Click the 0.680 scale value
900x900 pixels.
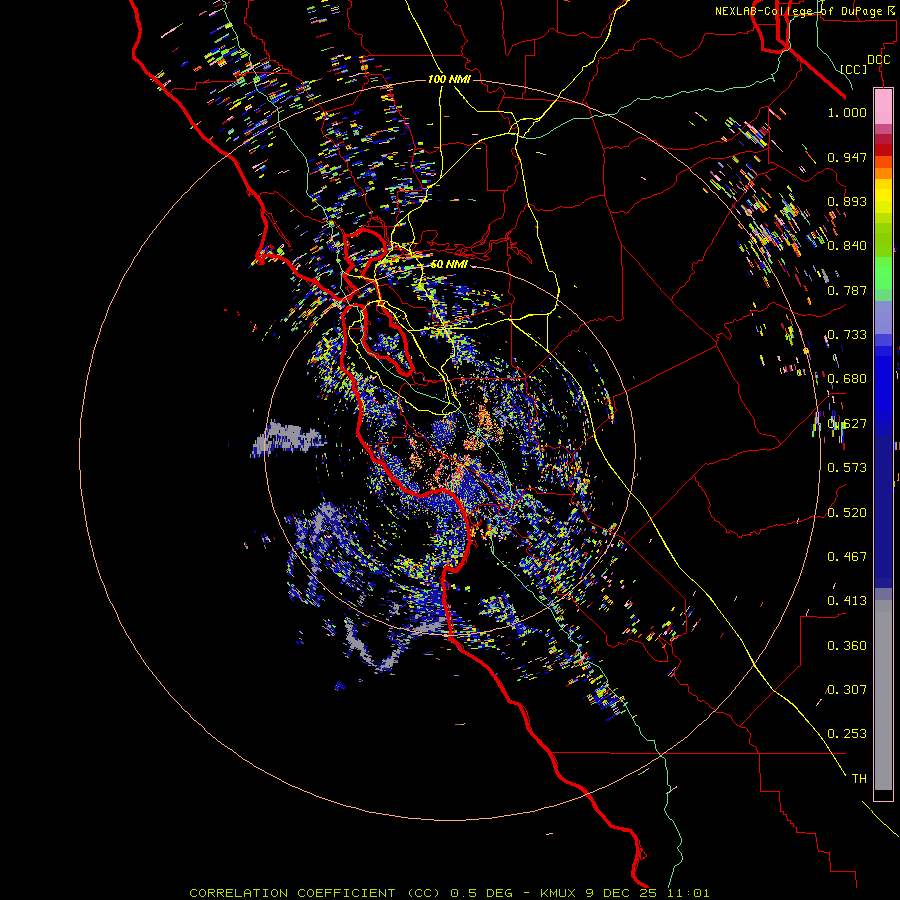[x=847, y=379]
